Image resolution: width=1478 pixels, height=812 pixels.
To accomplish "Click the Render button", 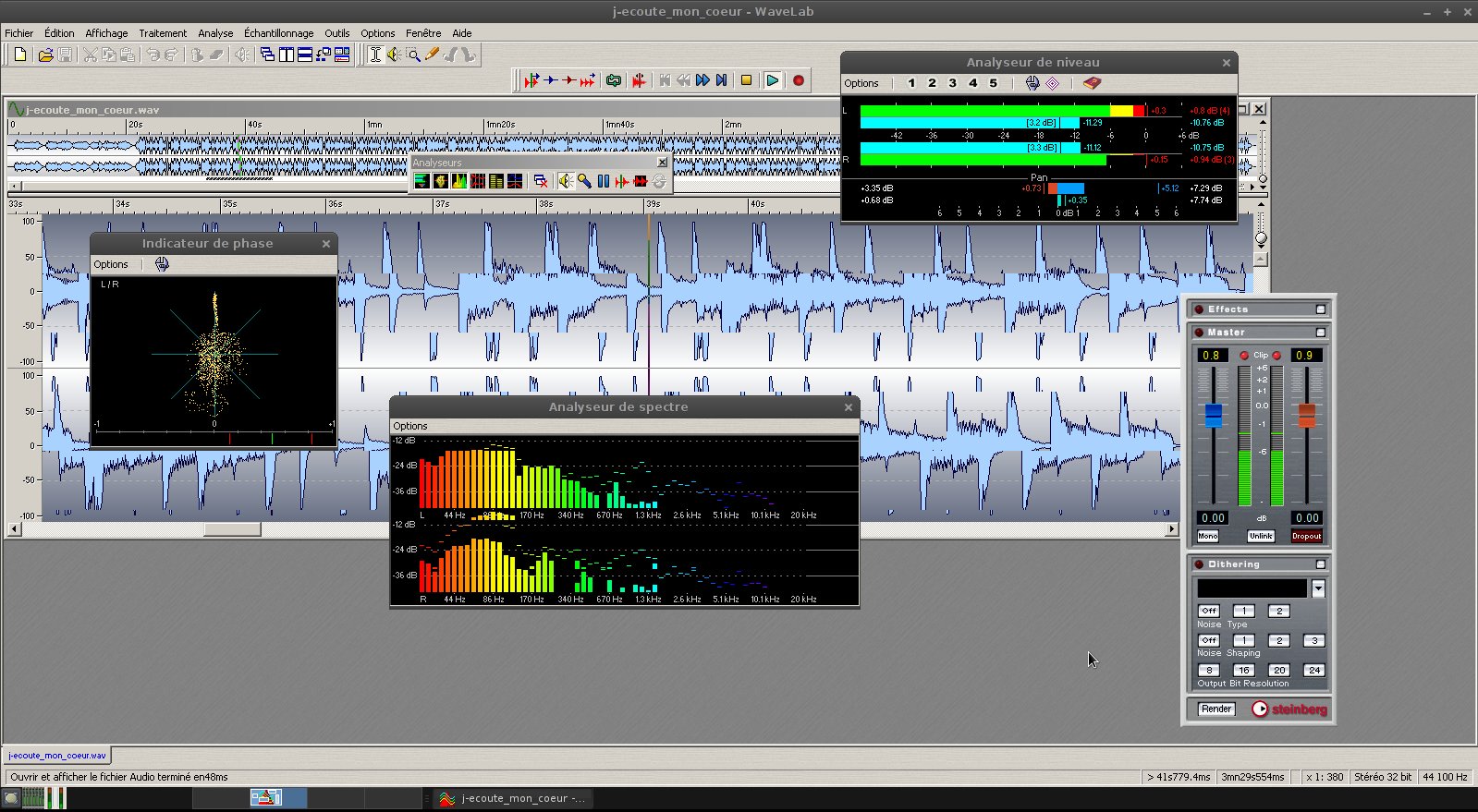I will tap(1216, 709).
